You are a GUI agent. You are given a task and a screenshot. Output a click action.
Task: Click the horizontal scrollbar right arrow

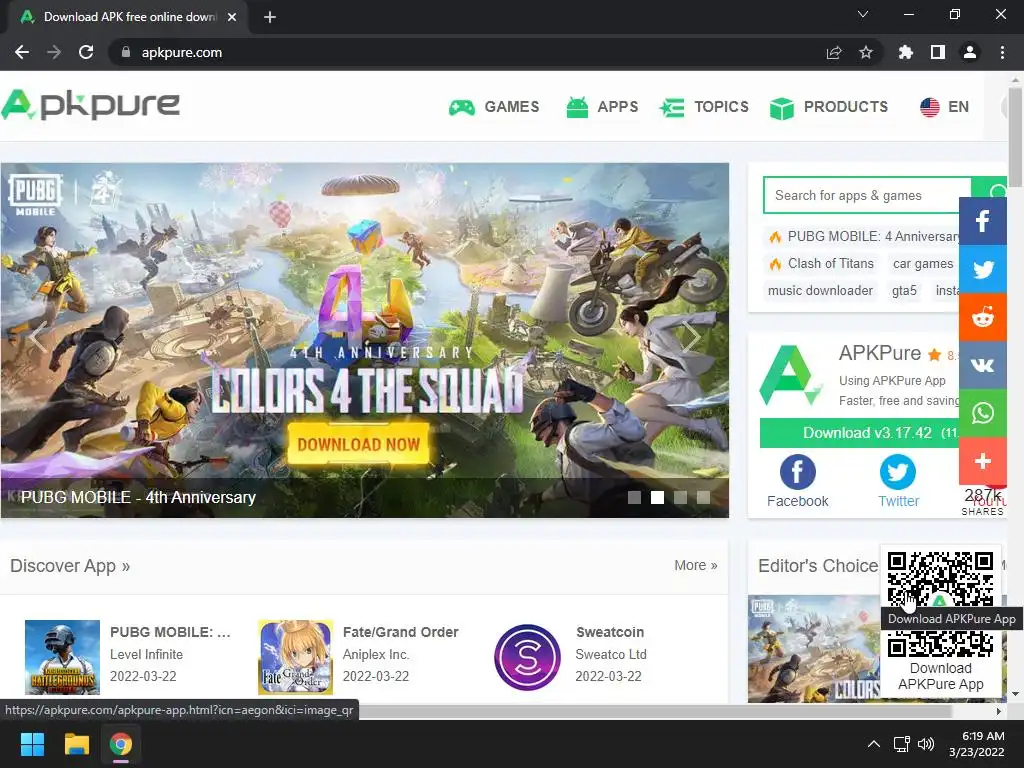coord(999,711)
